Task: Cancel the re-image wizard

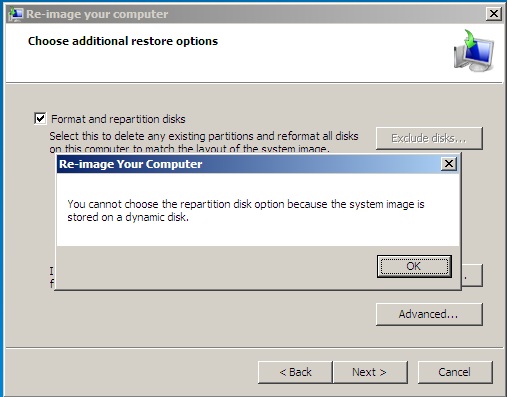Action: (x=455, y=372)
